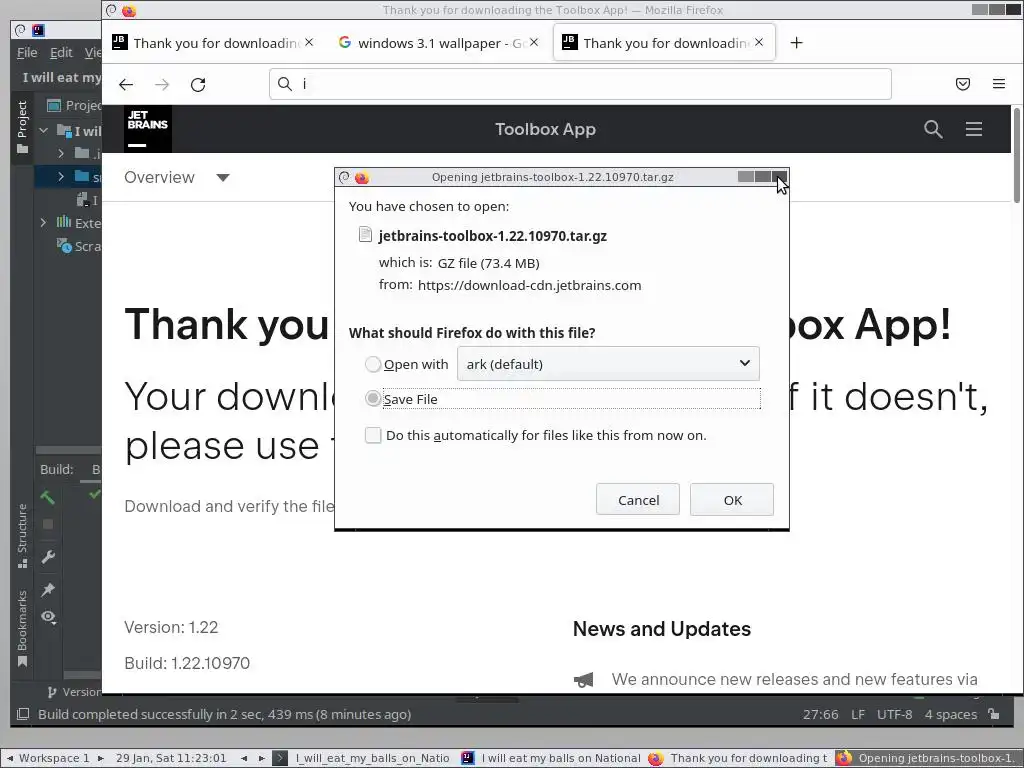The width and height of the screenshot is (1024, 768).
Task: Expand the selected src folder in IDE
Action: [61, 176]
